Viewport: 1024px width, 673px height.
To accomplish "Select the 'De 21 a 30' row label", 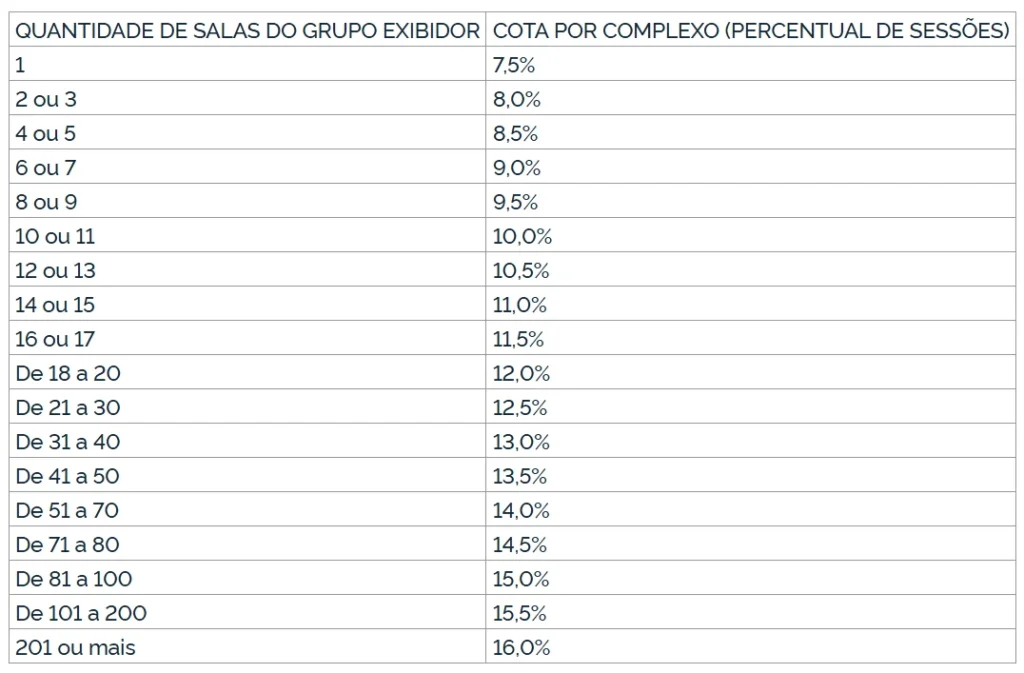I will click(68, 408).
